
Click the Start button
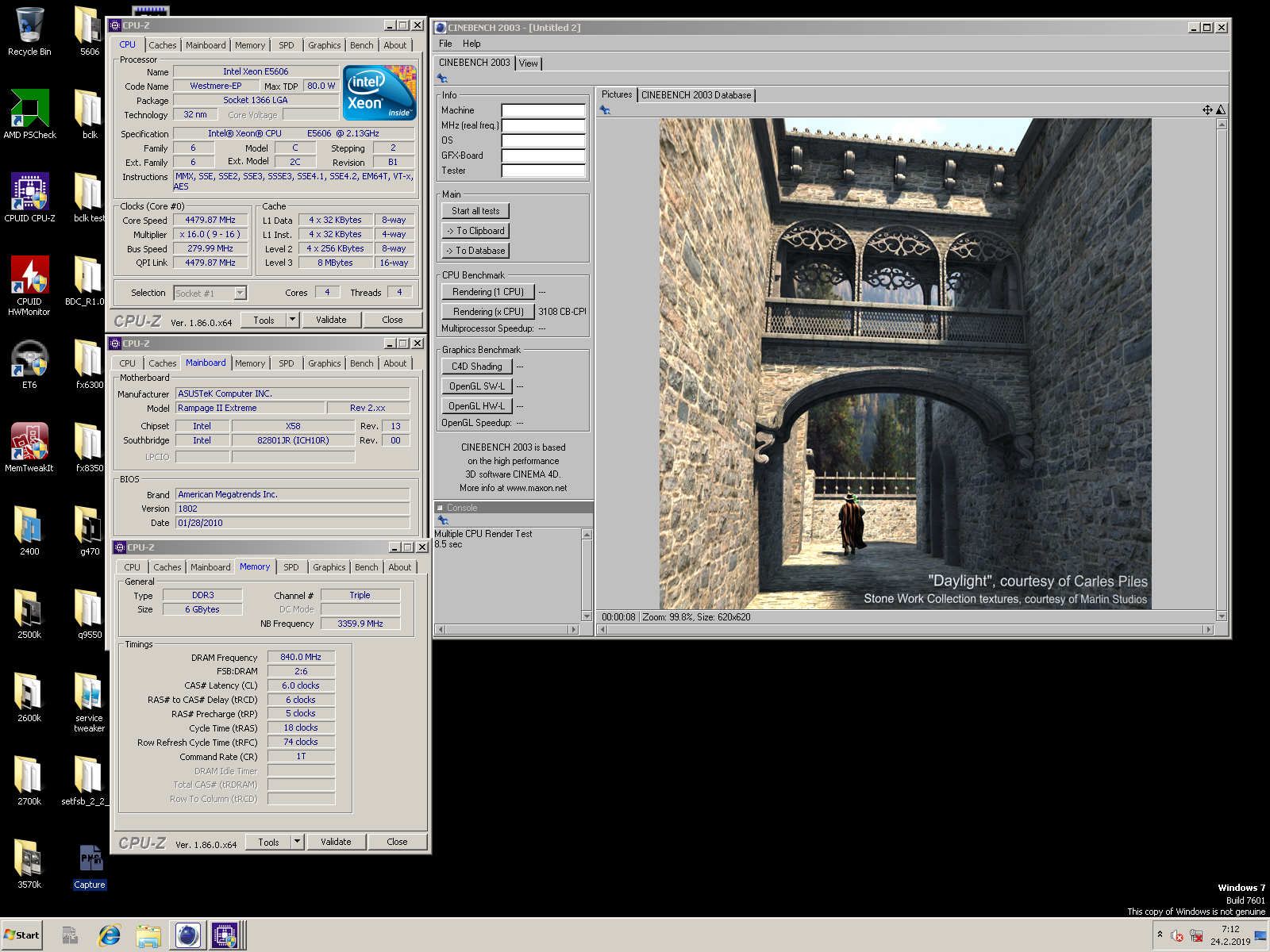22,935
